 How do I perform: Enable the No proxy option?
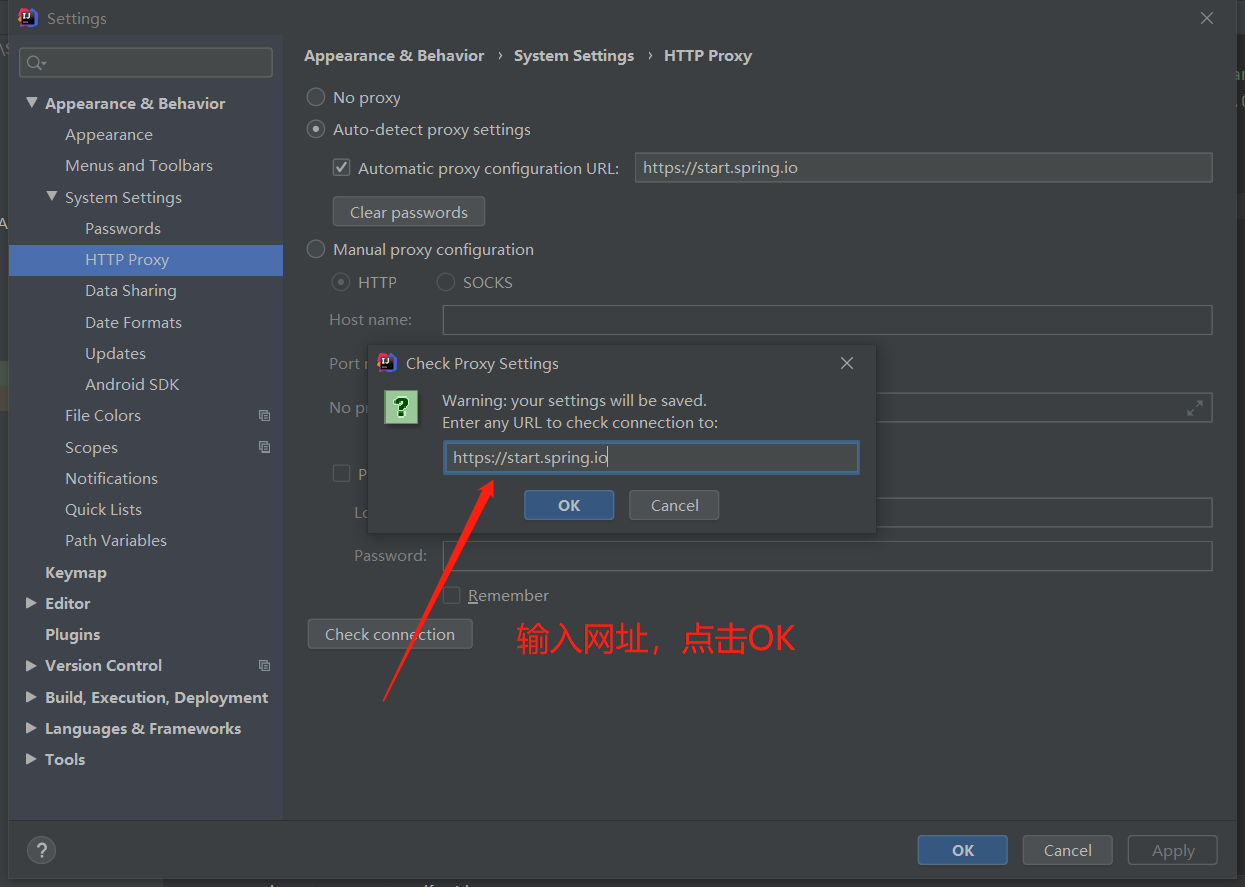pyautogui.click(x=315, y=97)
